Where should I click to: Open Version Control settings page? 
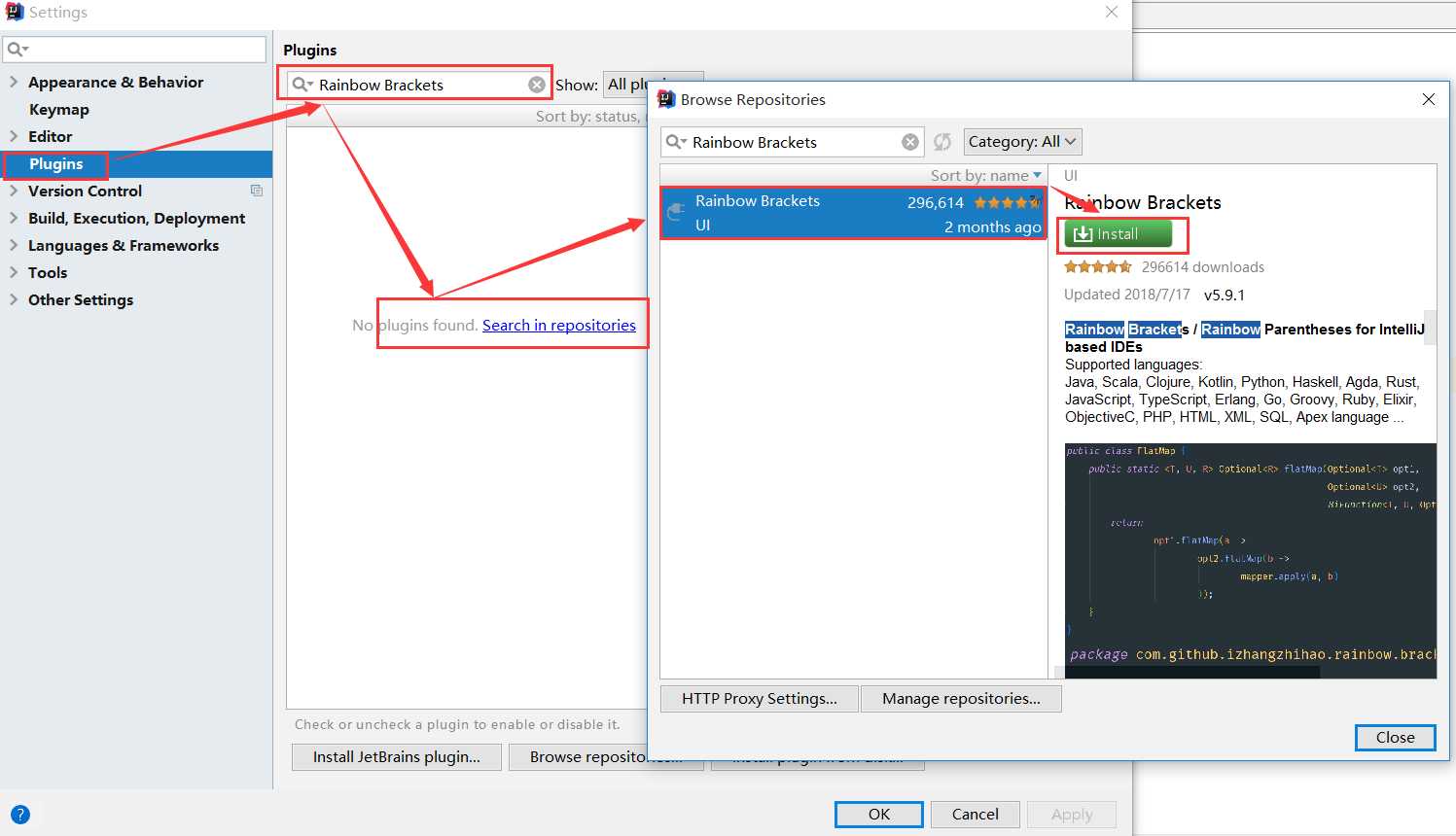(x=86, y=191)
